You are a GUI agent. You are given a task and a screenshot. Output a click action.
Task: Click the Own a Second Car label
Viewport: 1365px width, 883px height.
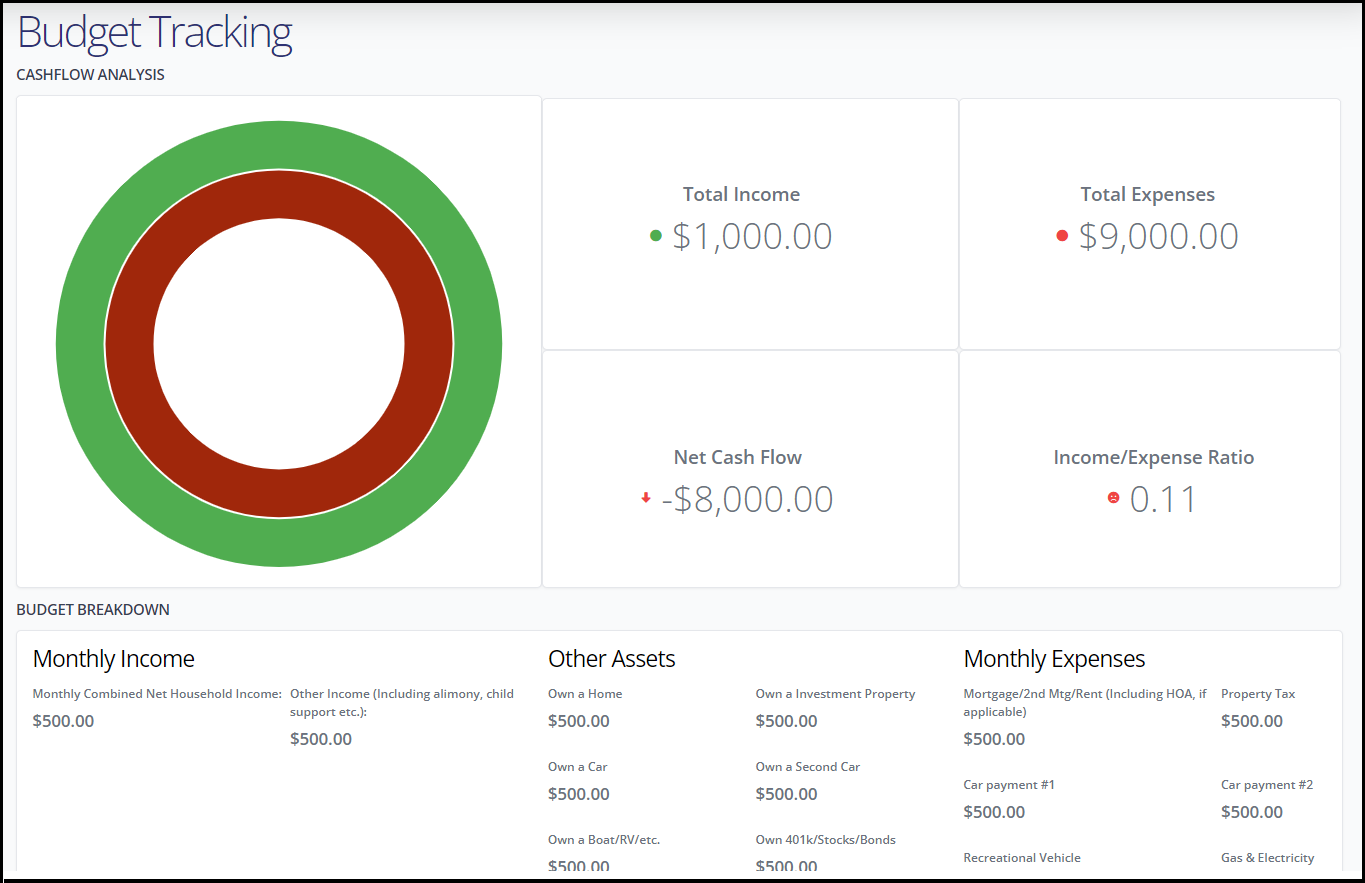808,767
